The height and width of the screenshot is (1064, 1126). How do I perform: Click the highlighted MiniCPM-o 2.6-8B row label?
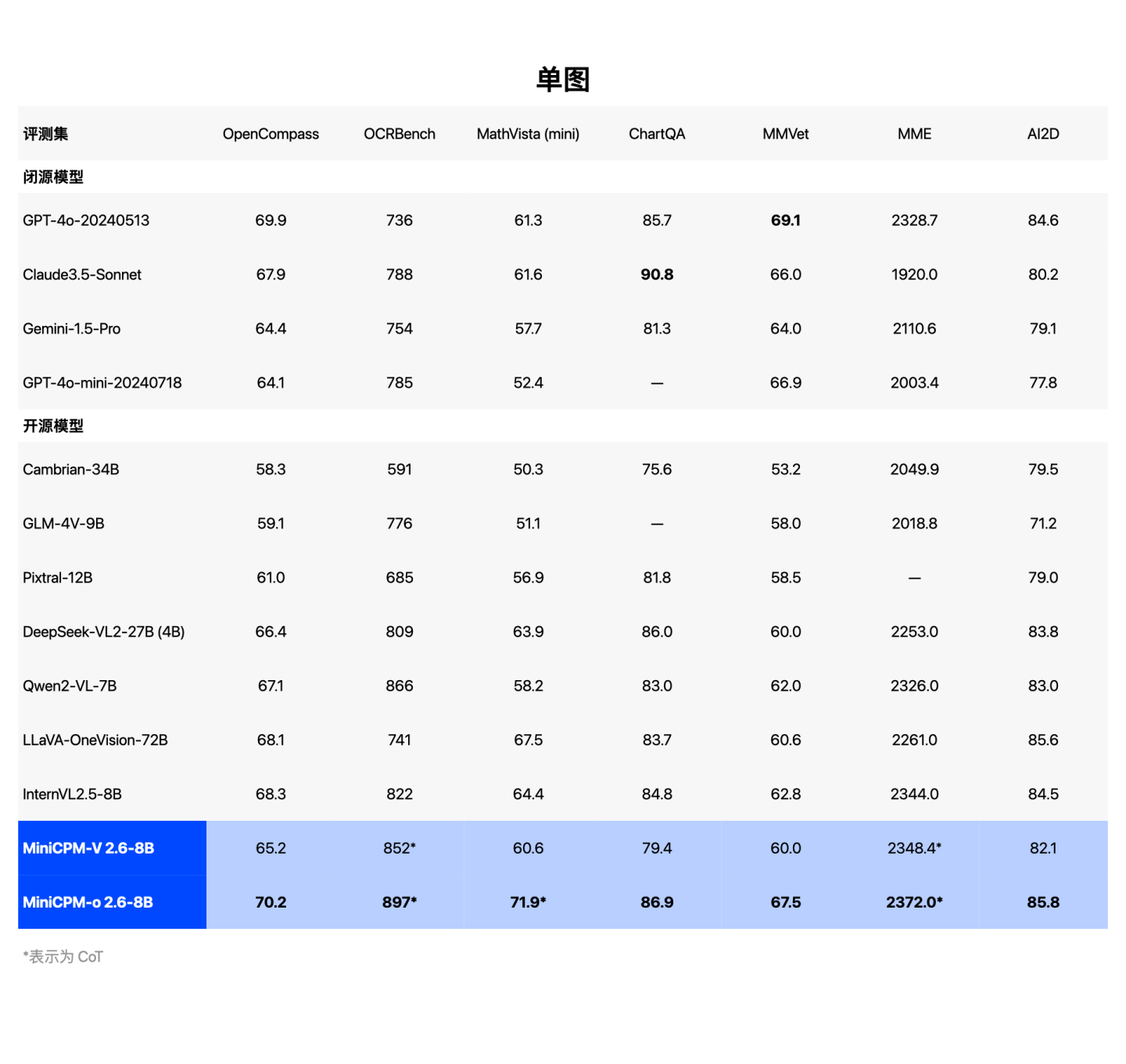(x=88, y=902)
